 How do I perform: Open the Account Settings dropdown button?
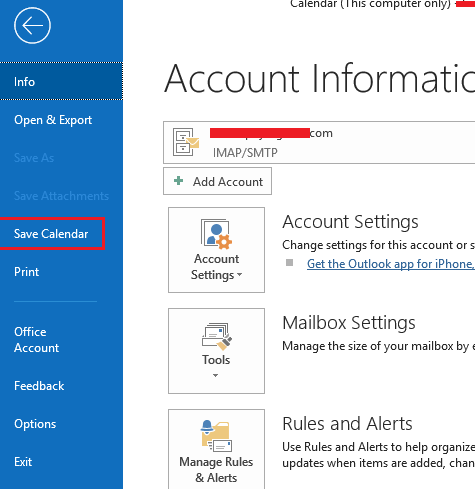(217, 250)
